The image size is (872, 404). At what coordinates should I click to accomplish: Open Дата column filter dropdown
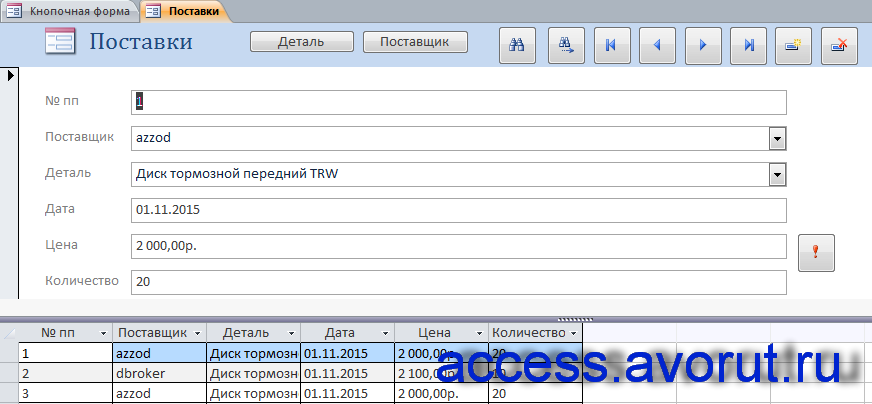coord(385,333)
